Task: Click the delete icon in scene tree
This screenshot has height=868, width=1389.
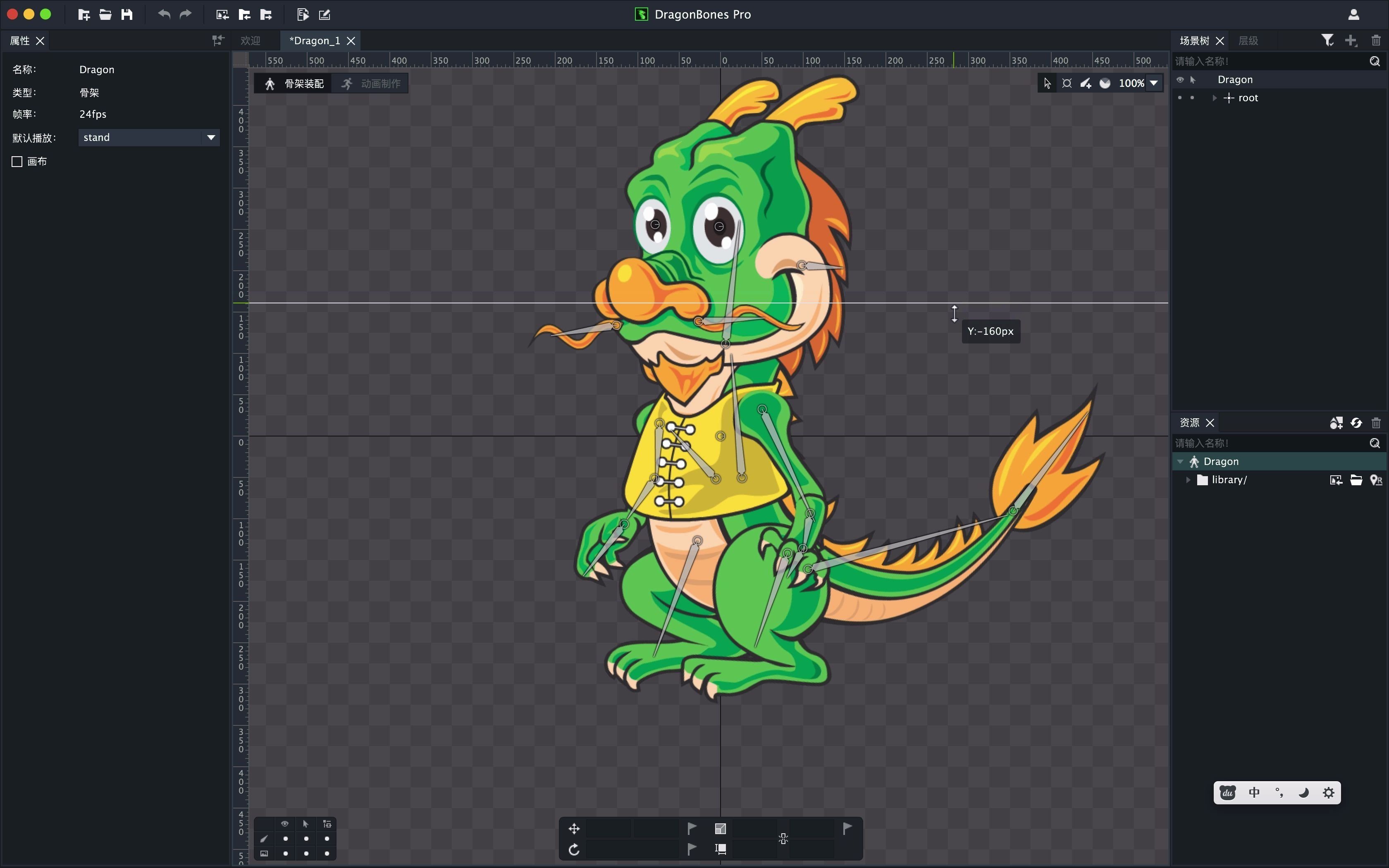Action: [x=1376, y=40]
